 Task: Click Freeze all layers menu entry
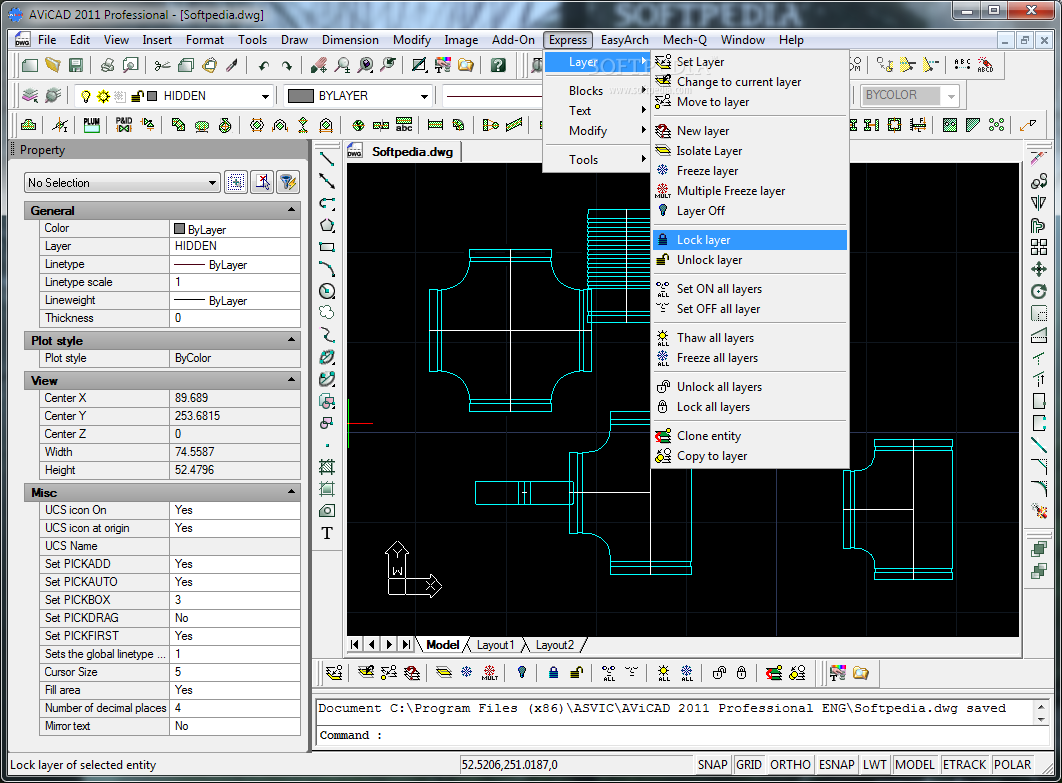(x=750, y=358)
